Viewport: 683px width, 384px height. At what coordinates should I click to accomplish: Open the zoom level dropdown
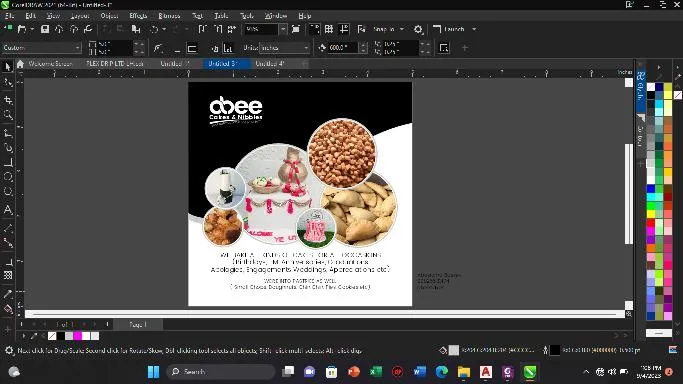pyautogui.click(x=283, y=29)
